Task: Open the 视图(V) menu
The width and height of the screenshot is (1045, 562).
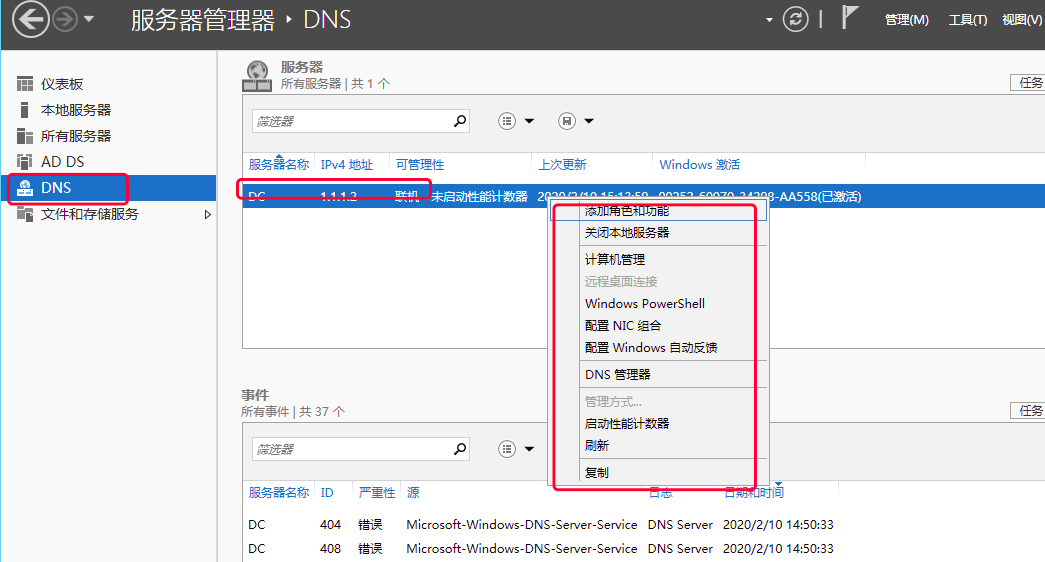Action: click(x=1022, y=20)
